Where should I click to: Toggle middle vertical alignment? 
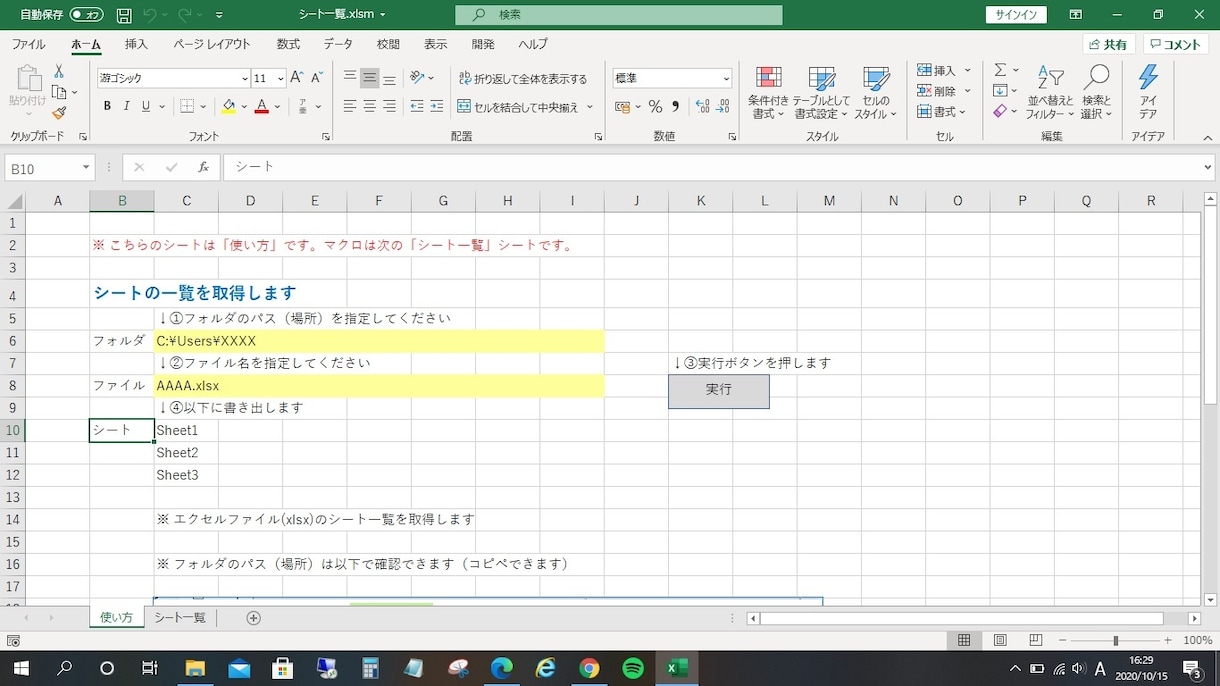370,78
